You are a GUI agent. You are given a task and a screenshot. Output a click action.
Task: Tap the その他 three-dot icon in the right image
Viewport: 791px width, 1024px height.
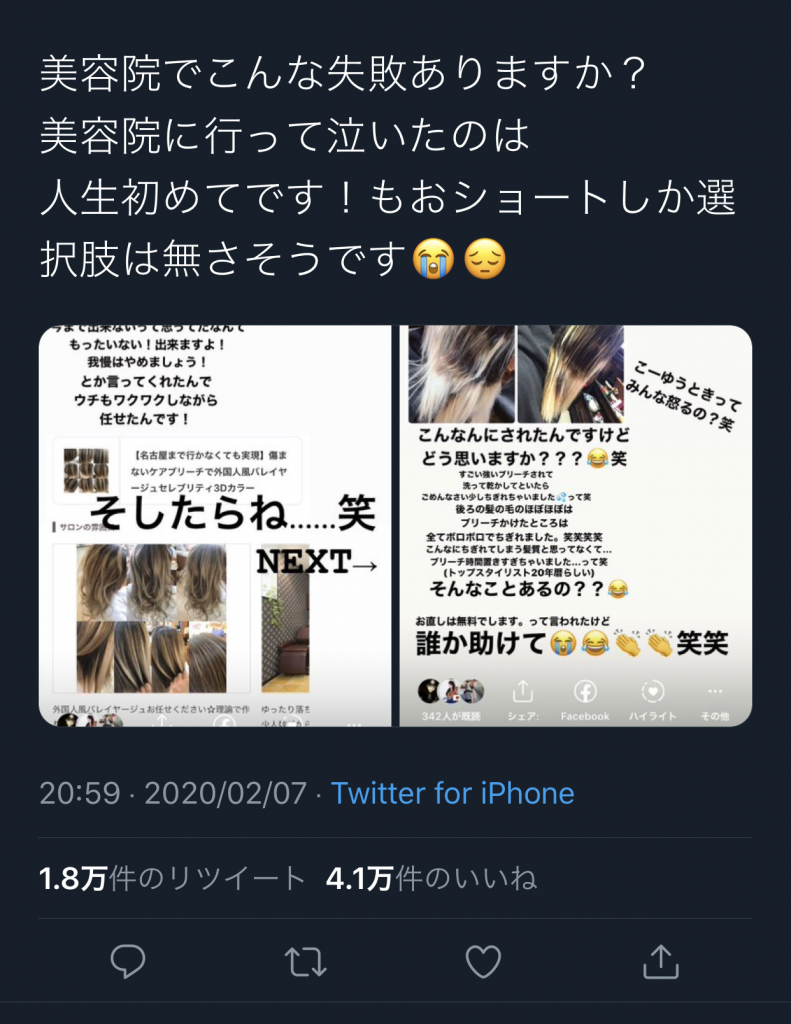[715, 691]
